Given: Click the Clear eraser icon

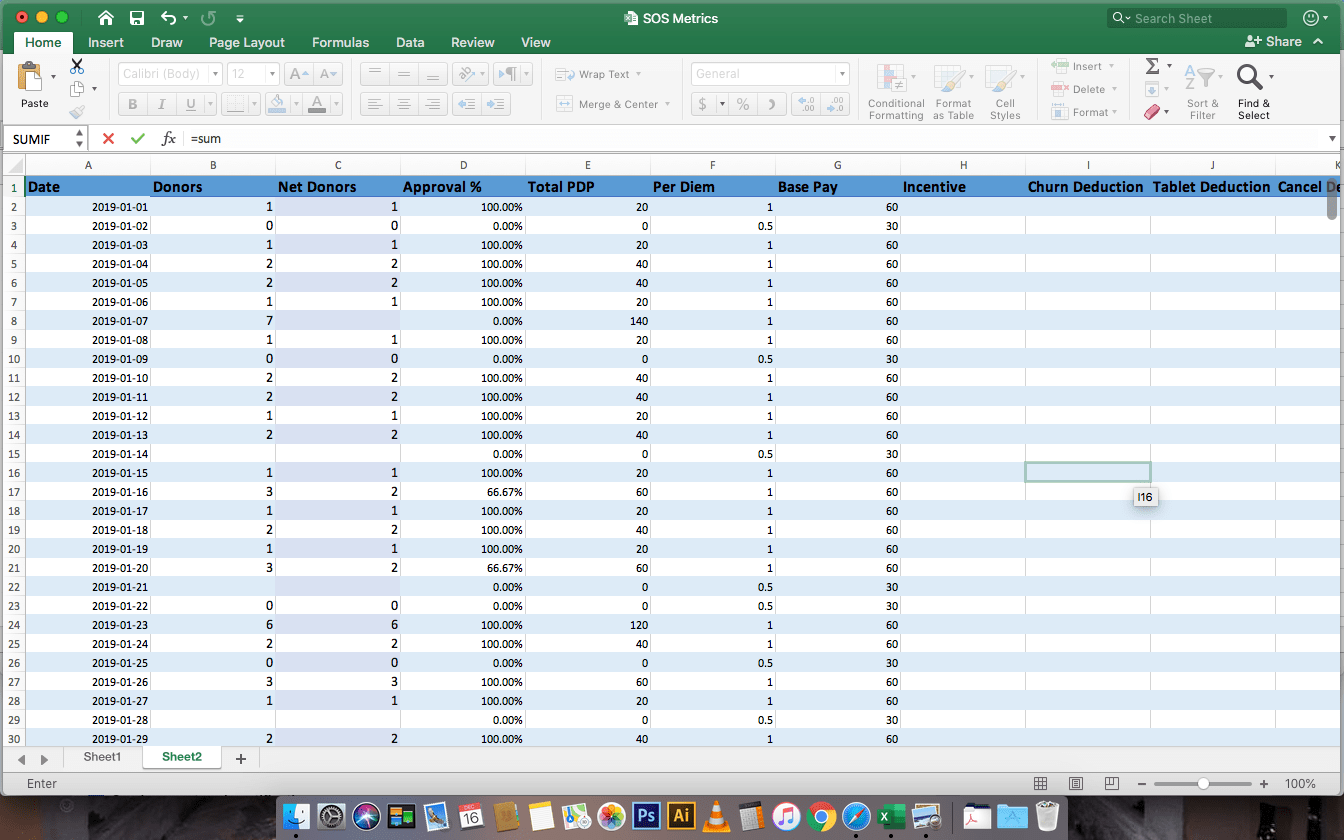Looking at the screenshot, I should coord(1152,112).
